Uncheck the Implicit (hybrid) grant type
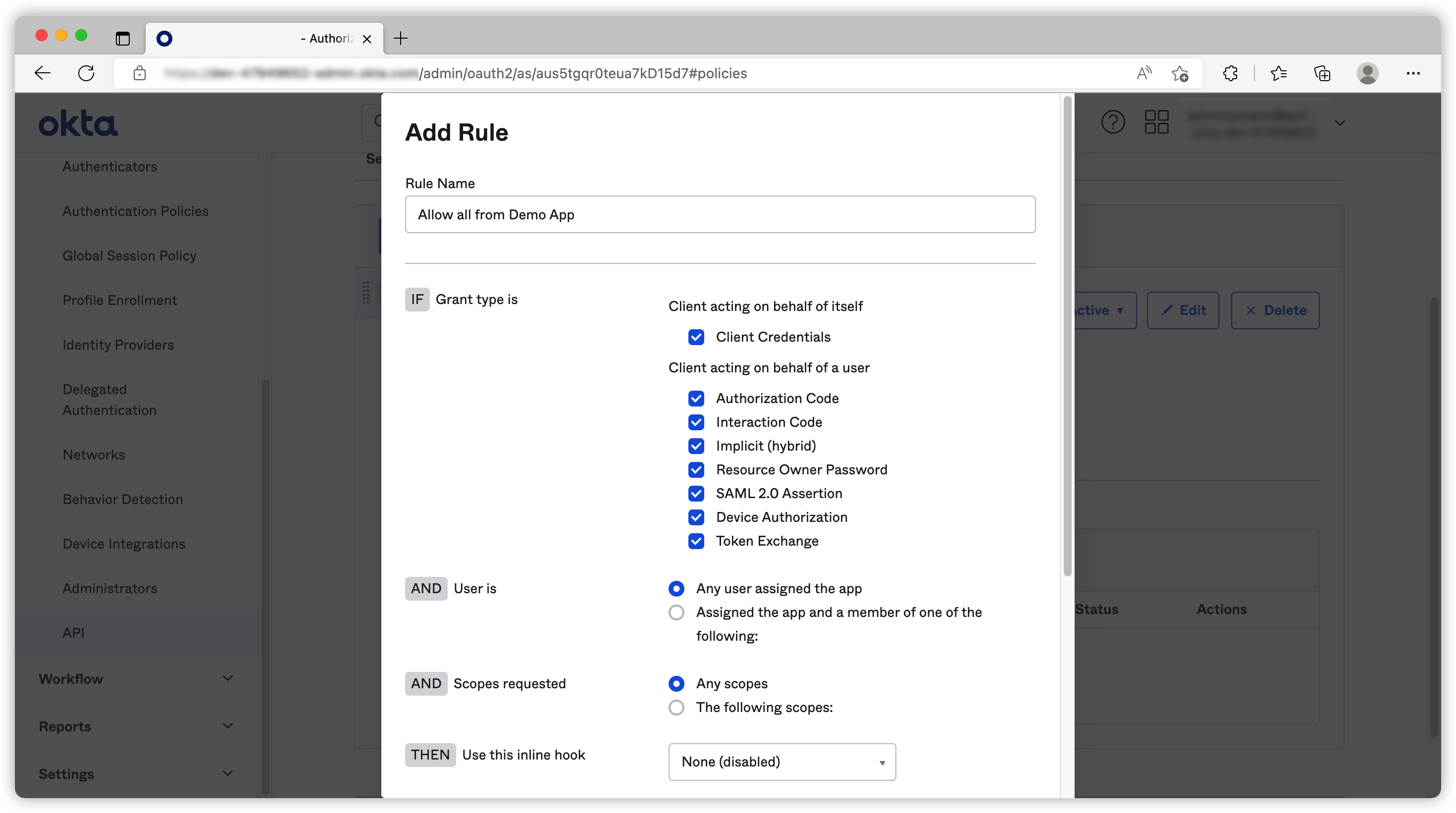The width and height of the screenshot is (1456, 813). (696, 446)
